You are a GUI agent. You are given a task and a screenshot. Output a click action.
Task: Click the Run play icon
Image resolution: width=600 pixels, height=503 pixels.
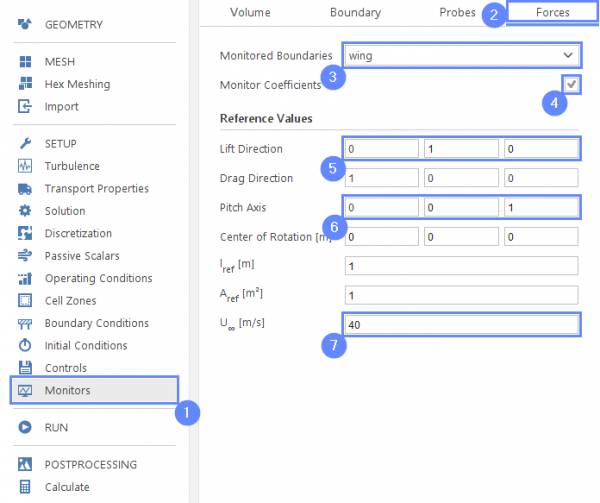click(x=25, y=427)
